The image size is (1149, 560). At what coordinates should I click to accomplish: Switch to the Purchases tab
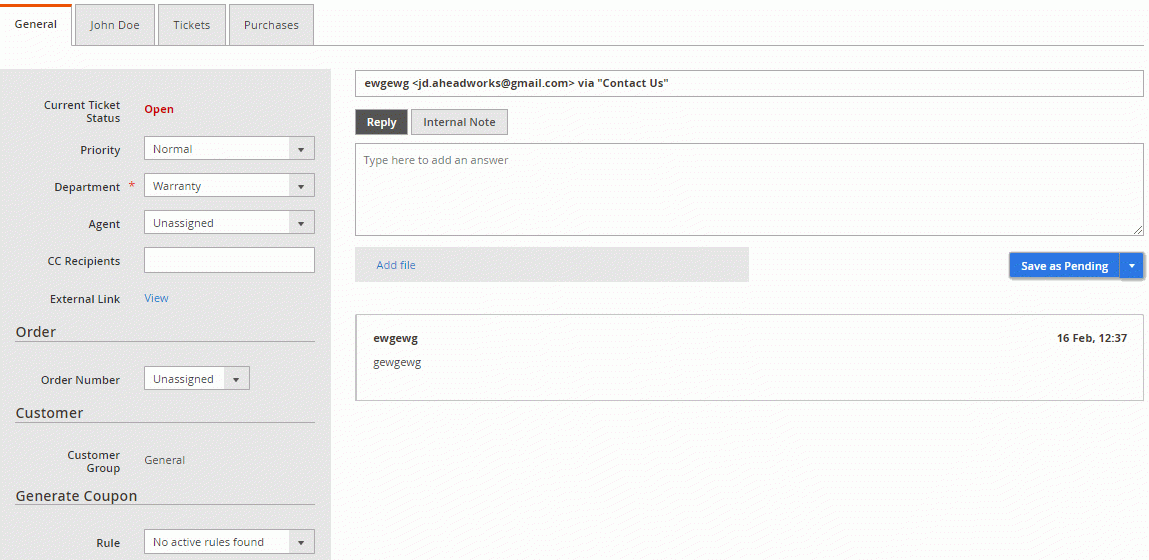coord(271,25)
